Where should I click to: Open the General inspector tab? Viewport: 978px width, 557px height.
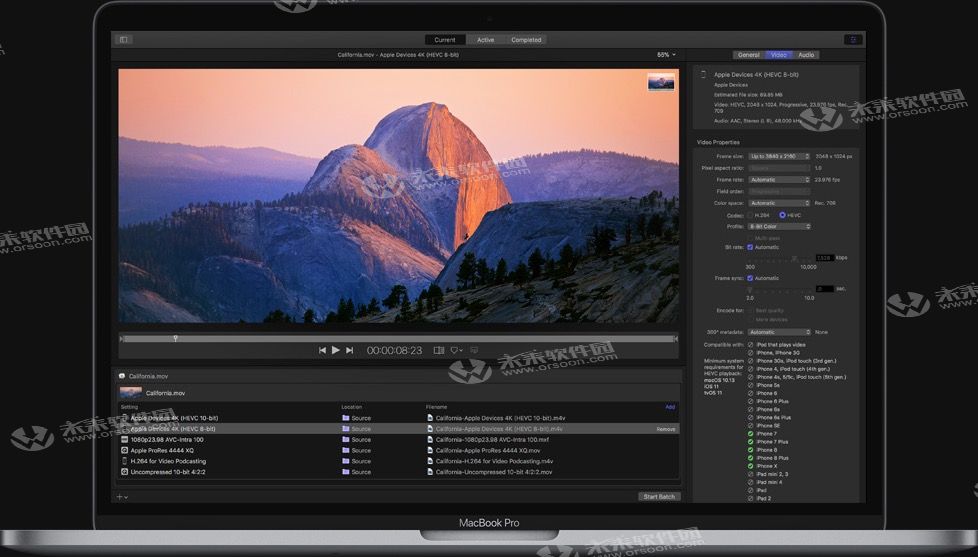click(748, 55)
